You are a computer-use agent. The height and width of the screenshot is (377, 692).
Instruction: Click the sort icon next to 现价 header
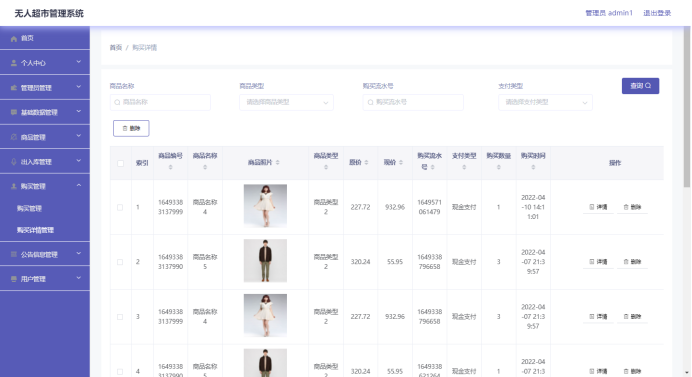tap(401, 162)
